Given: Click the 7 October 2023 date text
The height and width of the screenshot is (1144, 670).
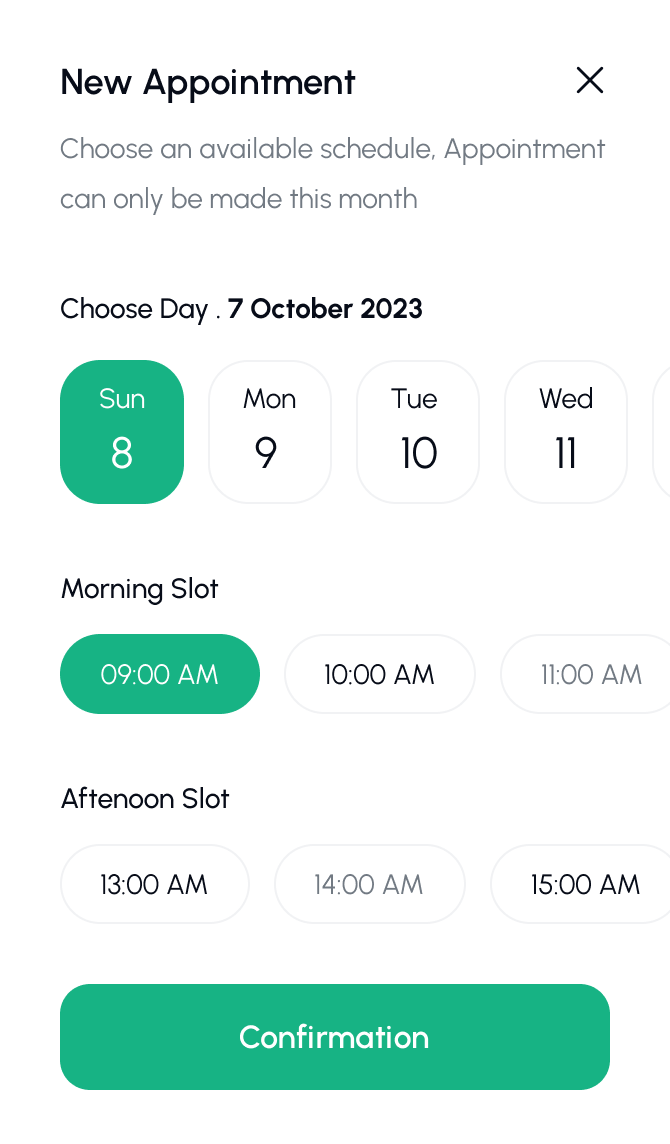Looking at the screenshot, I should [325, 309].
